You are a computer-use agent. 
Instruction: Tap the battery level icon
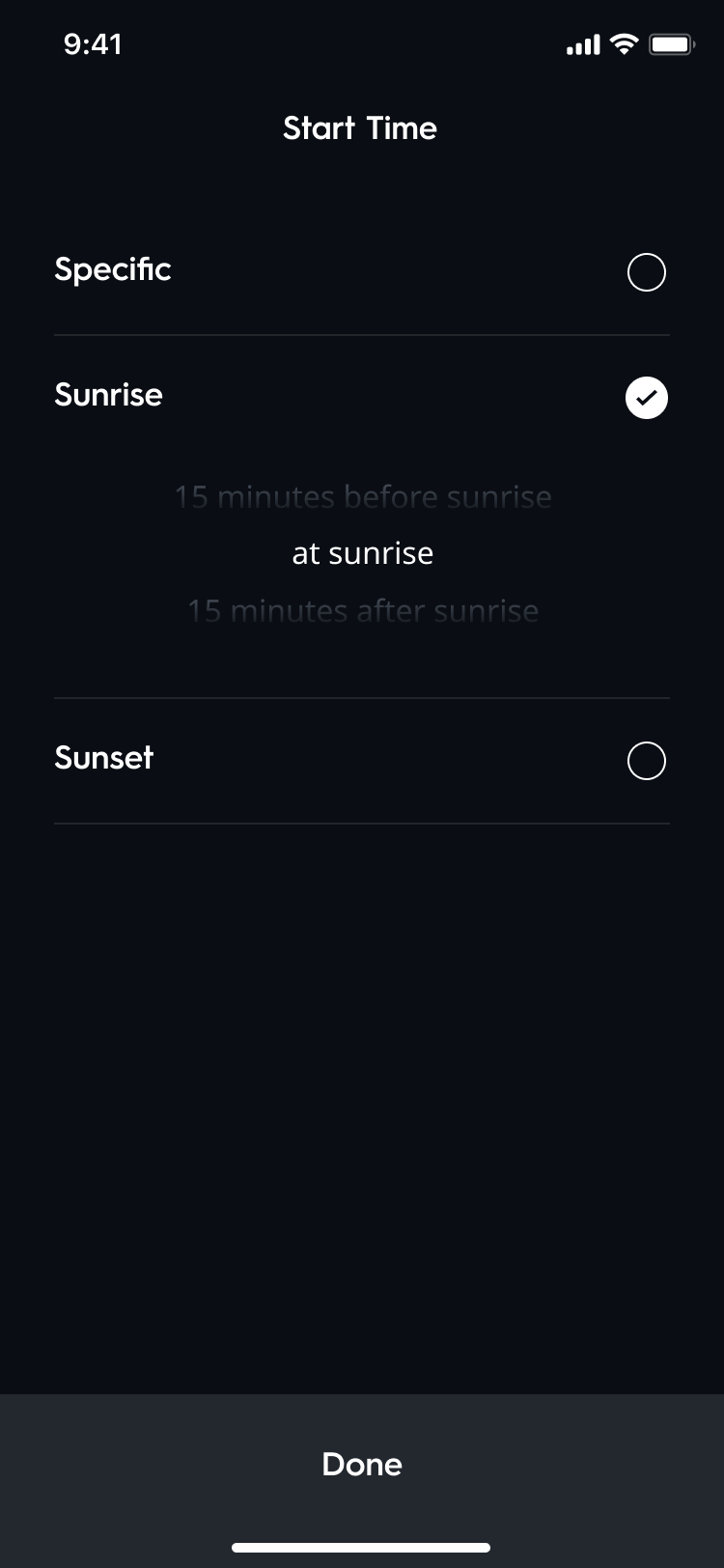tap(671, 44)
